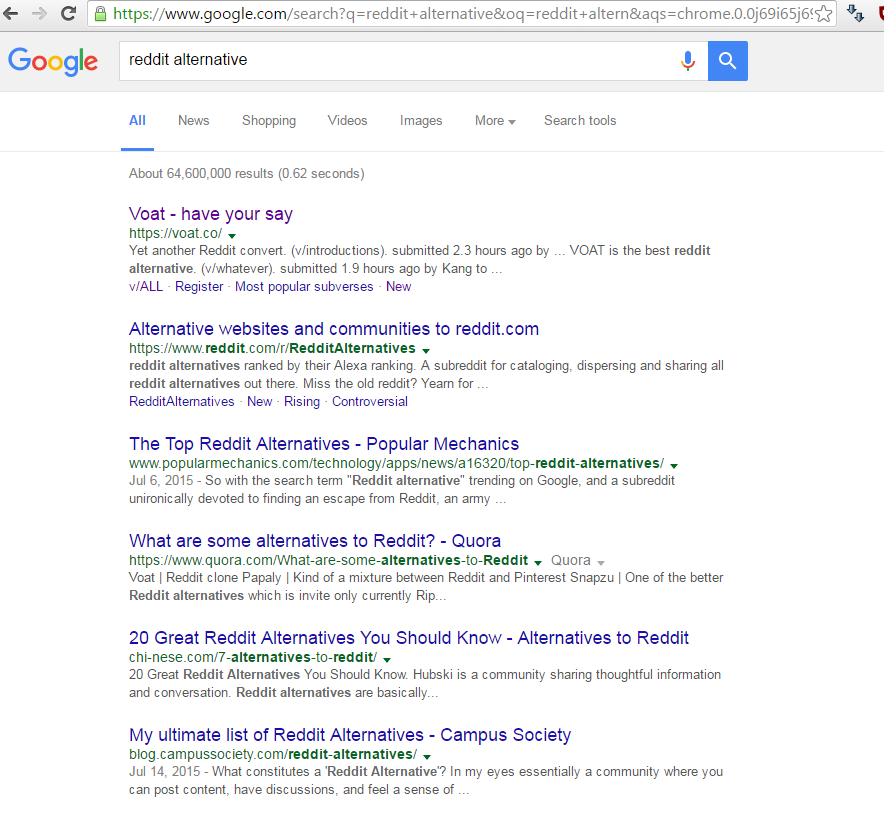Open '20 Great Reddit Alternatives You Should Know'
The width and height of the screenshot is (884, 814).
(x=409, y=638)
